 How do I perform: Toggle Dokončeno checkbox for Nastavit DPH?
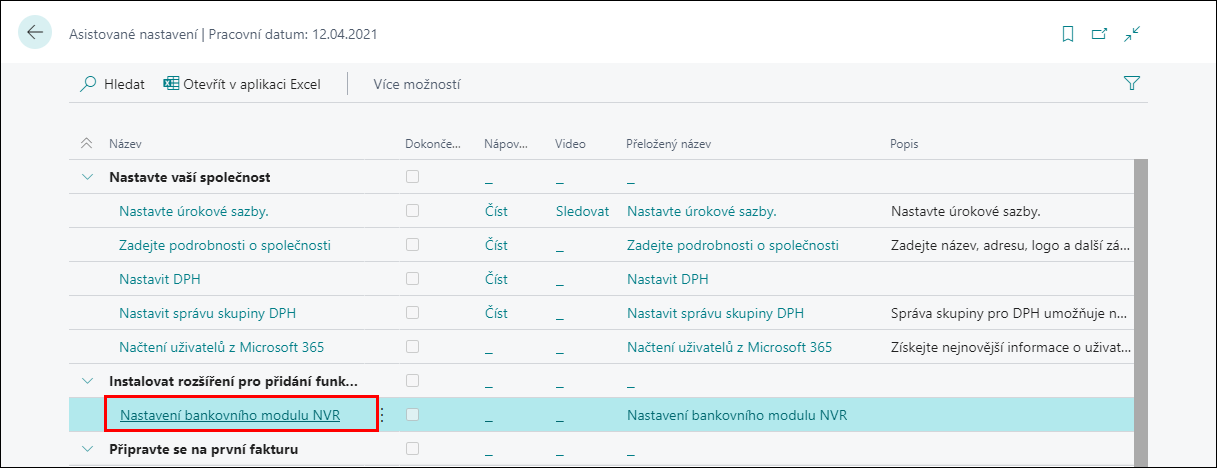pos(412,279)
